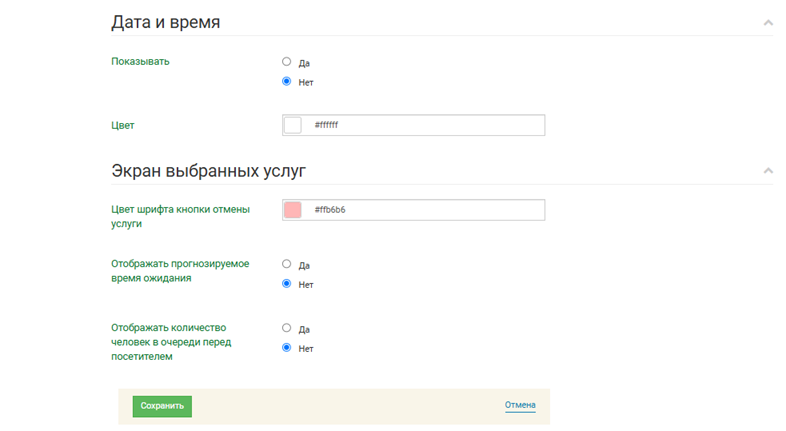Click the "Показывать" field label
786x431 pixels.
140,61
